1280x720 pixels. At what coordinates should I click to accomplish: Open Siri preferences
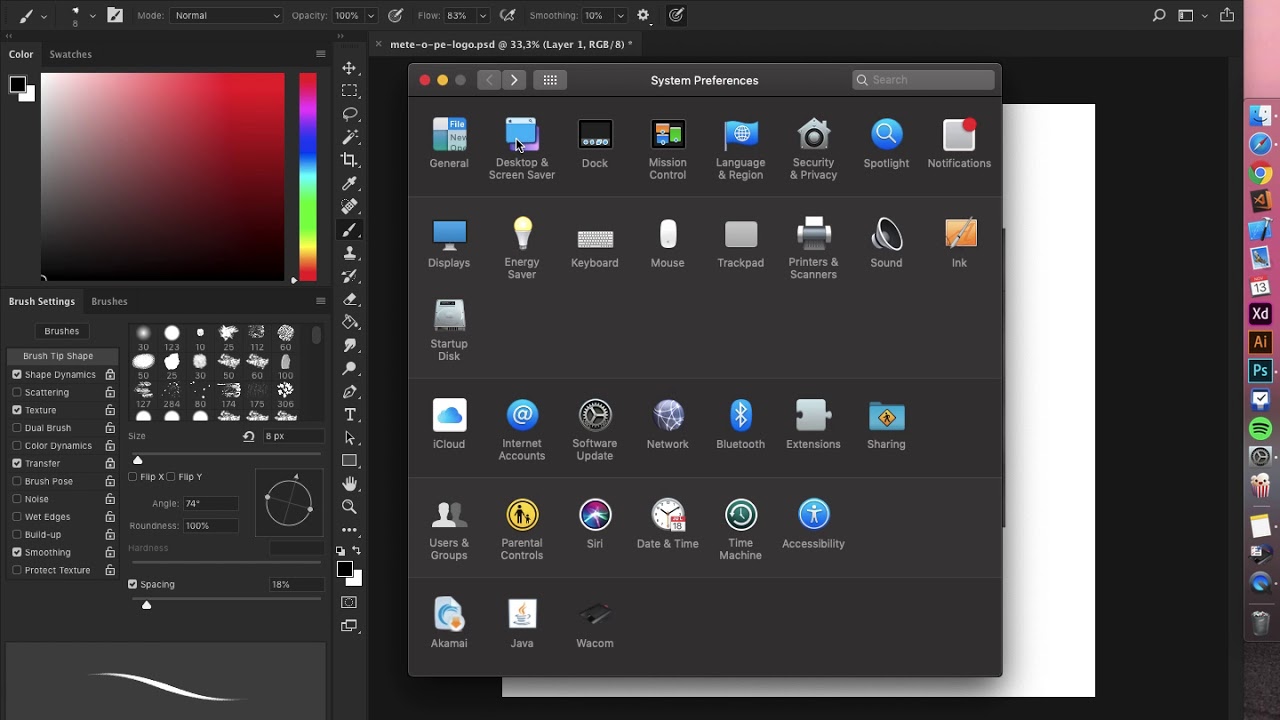point(595,524)
